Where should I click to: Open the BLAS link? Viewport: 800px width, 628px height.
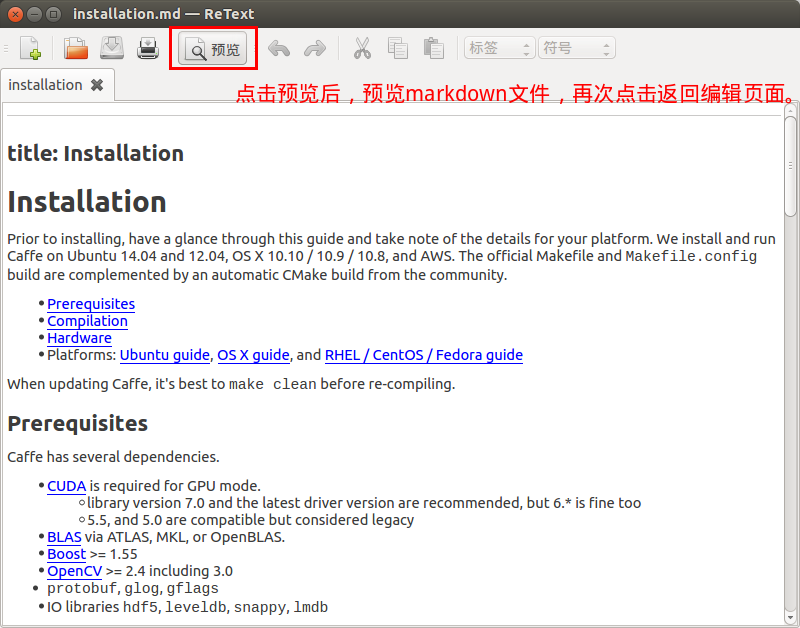tap(64, 537)
